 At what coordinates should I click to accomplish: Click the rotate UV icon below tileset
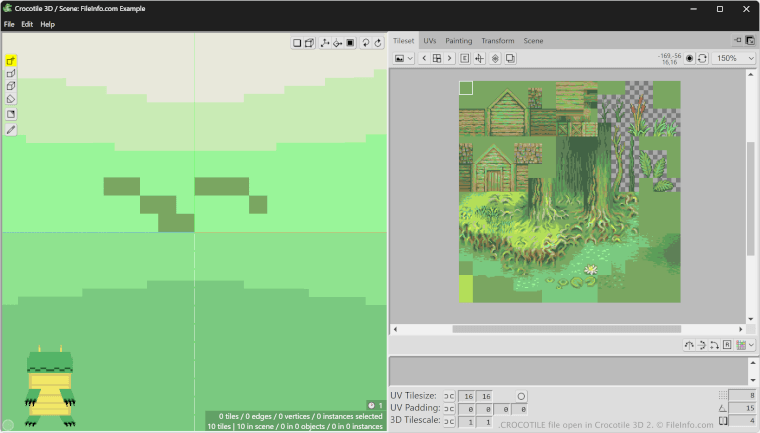[x=689, y=345]
